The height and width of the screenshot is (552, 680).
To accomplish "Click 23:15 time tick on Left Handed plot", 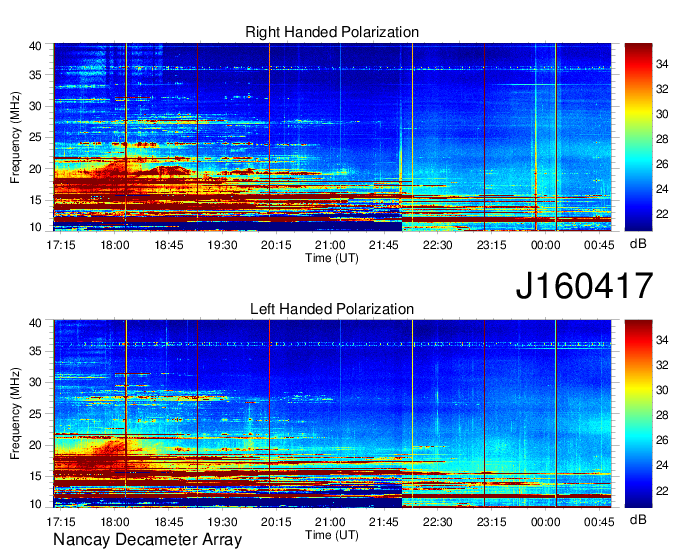I will pyautogui.click(x=491, y=522).
